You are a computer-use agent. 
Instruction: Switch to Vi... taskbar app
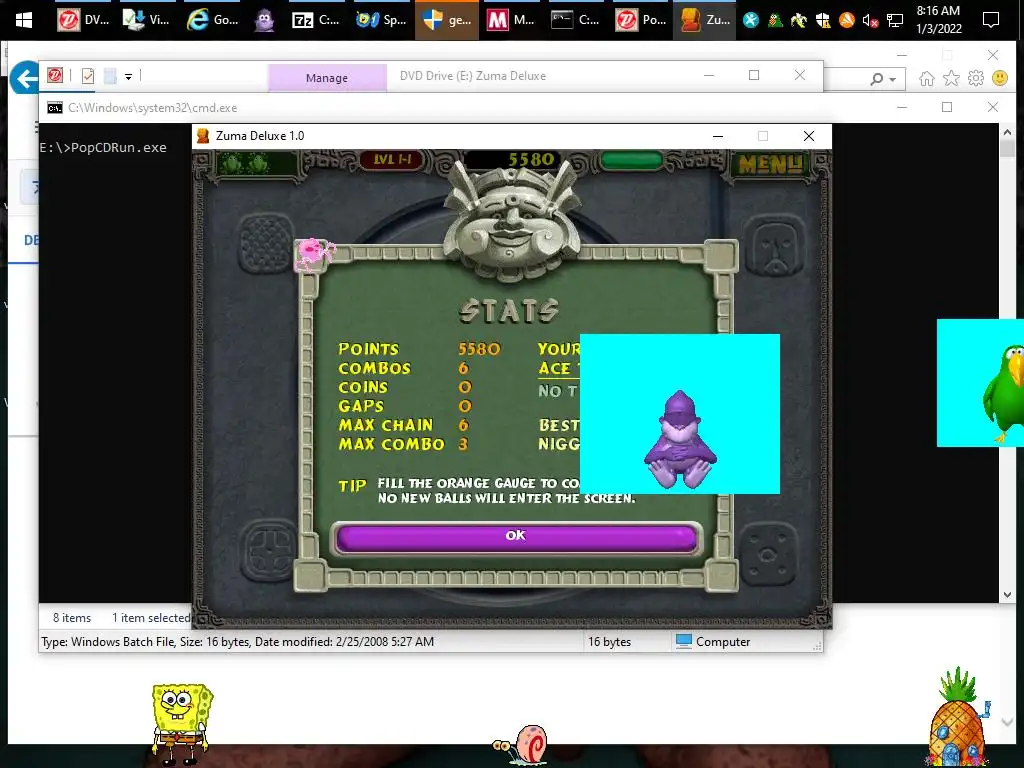click(147, 20)
